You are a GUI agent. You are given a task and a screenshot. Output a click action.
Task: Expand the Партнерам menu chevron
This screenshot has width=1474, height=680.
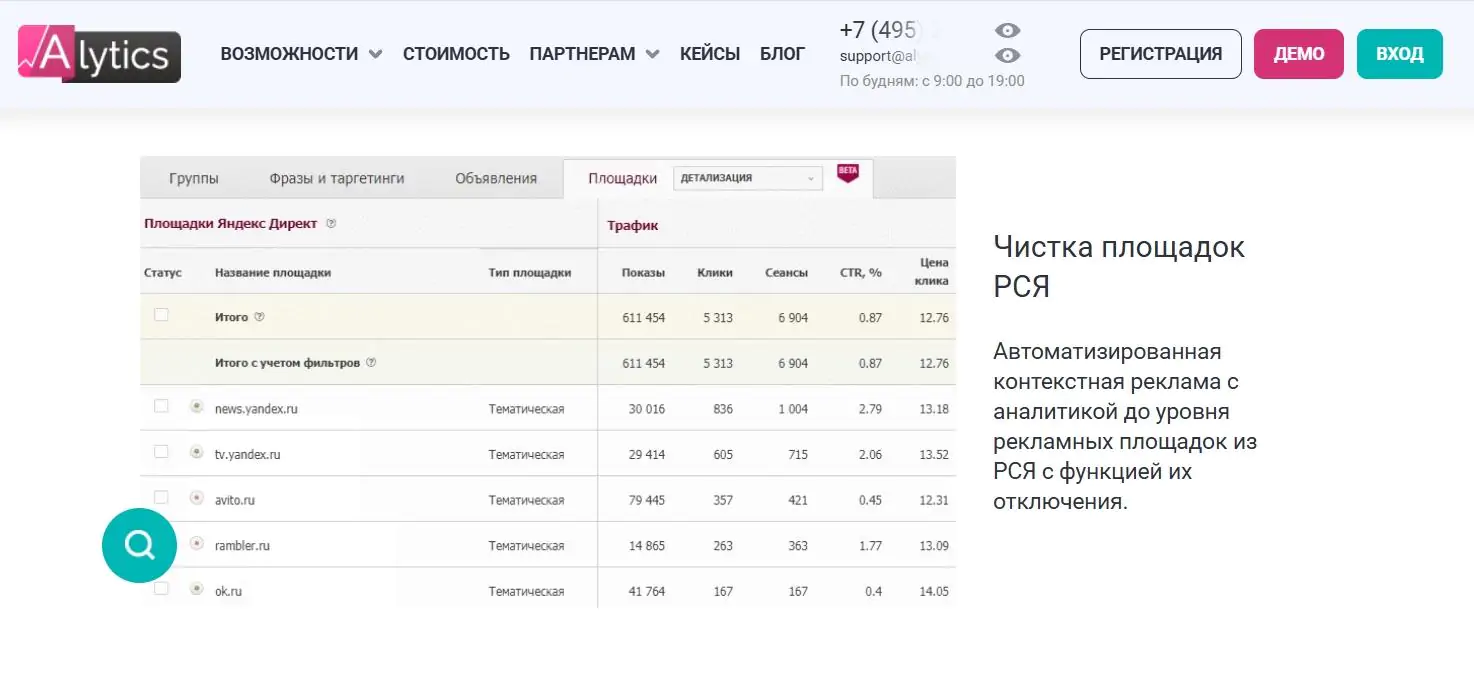[x=652, y=55]
